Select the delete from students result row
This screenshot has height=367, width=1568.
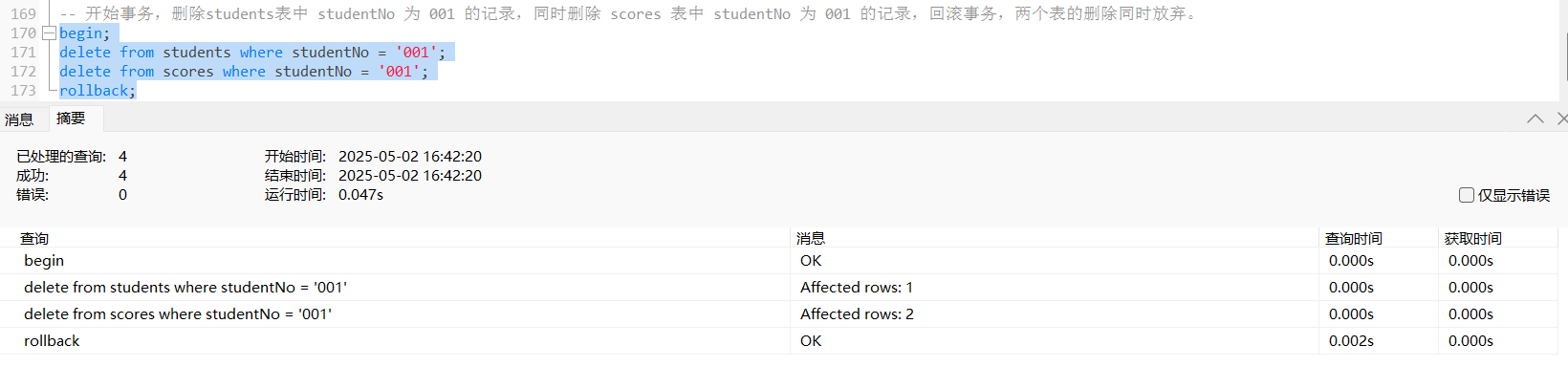pos(784,288)
